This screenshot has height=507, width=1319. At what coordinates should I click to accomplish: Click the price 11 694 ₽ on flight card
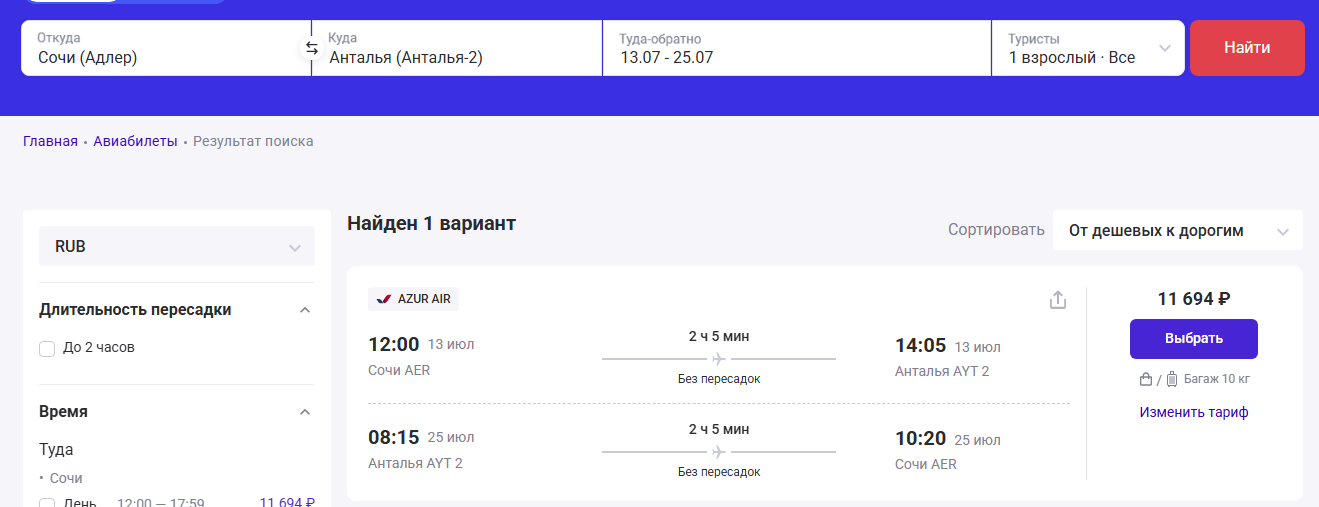point(1194,299)
